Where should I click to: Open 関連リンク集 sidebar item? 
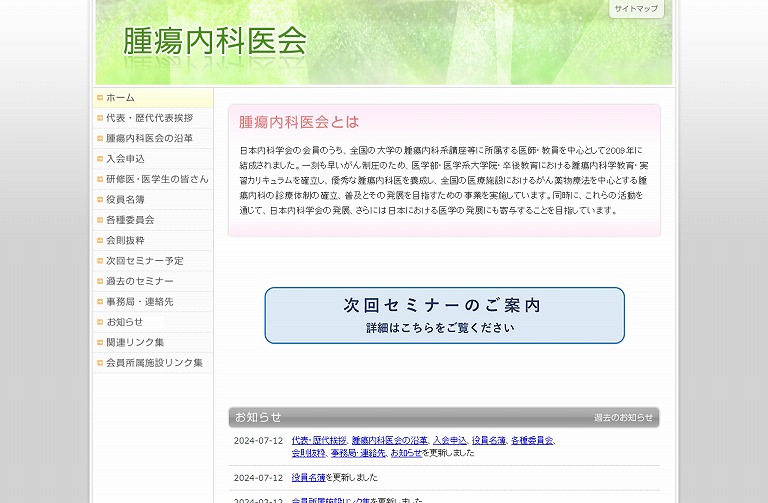pyautogui.click(x=135, y=343)
